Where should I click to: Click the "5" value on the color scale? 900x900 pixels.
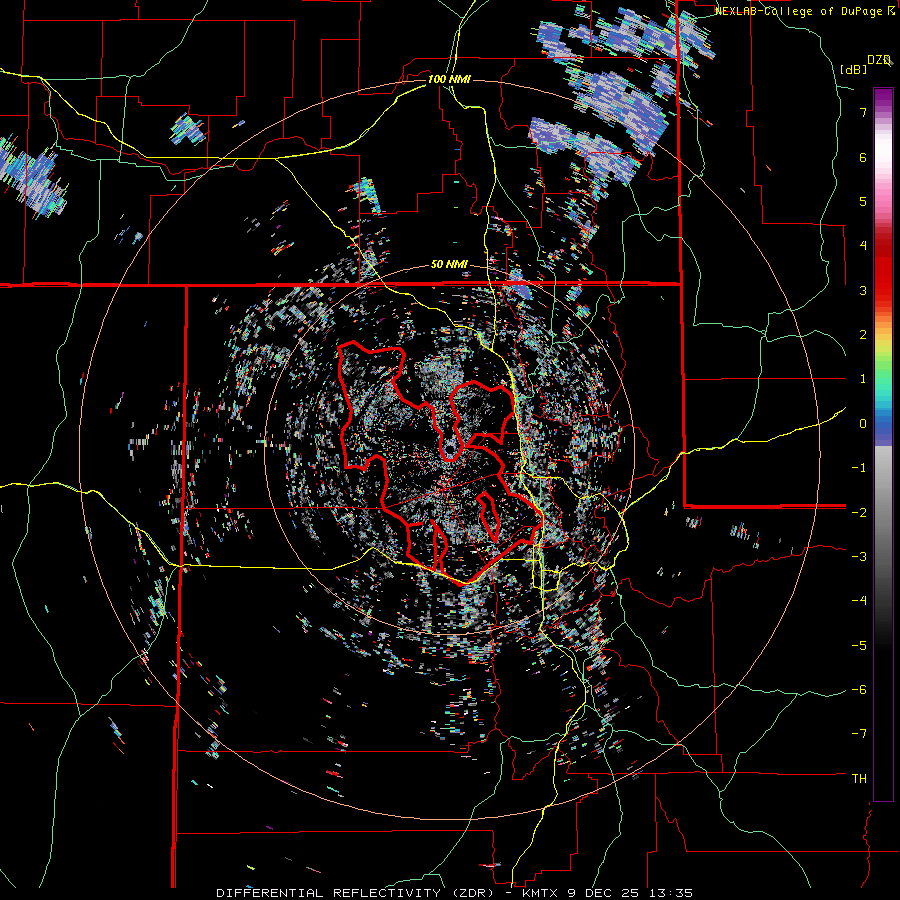(x=863, y=201)
